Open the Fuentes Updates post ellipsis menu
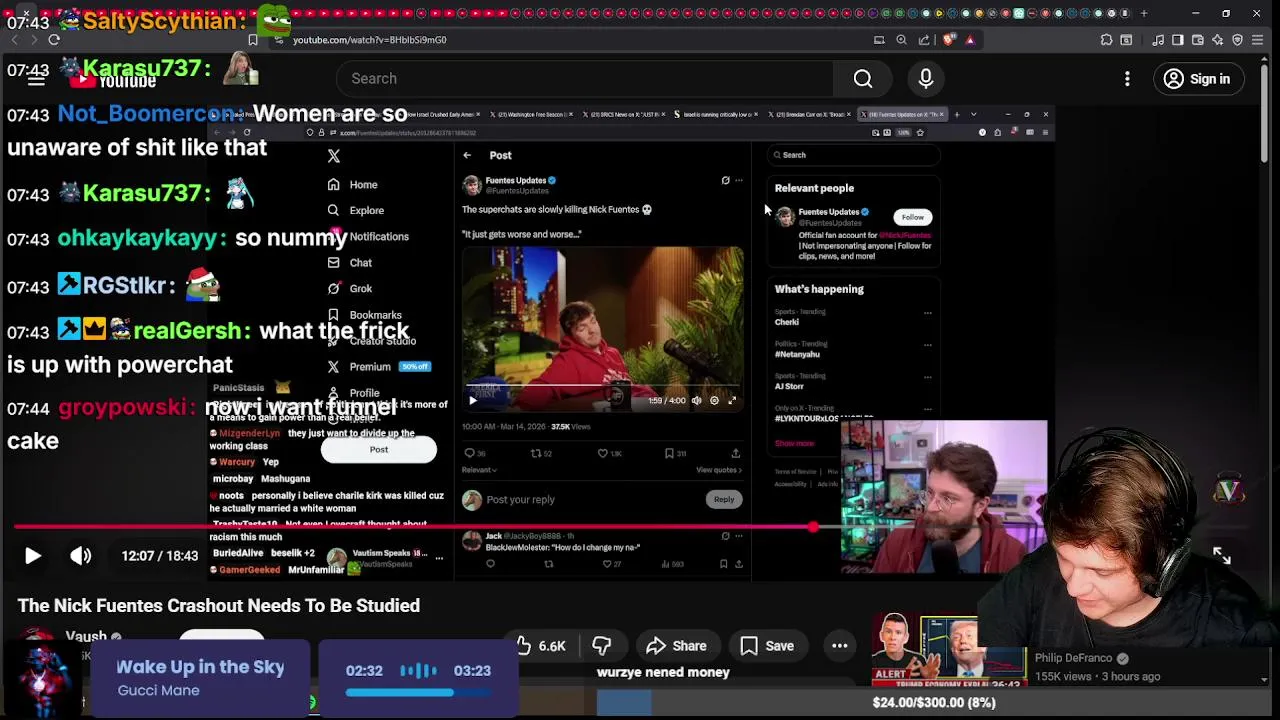 tap(739, 181)
